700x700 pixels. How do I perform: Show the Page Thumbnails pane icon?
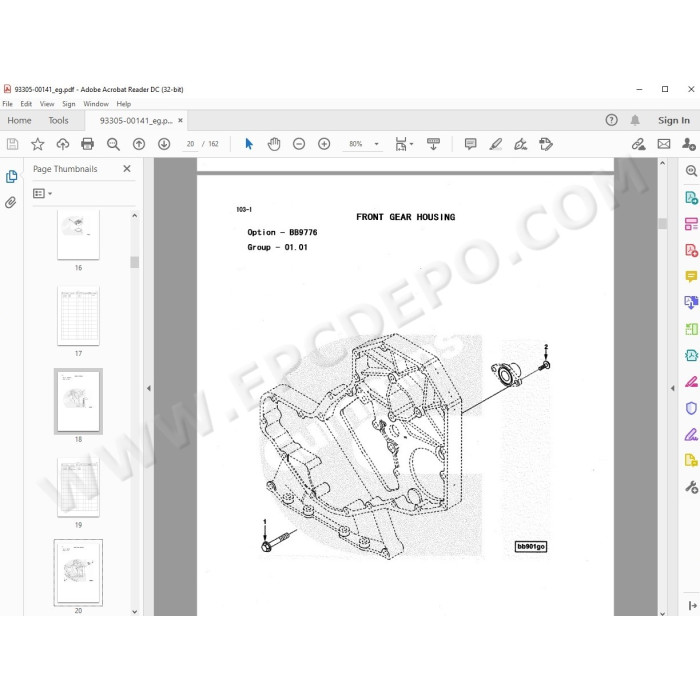point(12,176)
